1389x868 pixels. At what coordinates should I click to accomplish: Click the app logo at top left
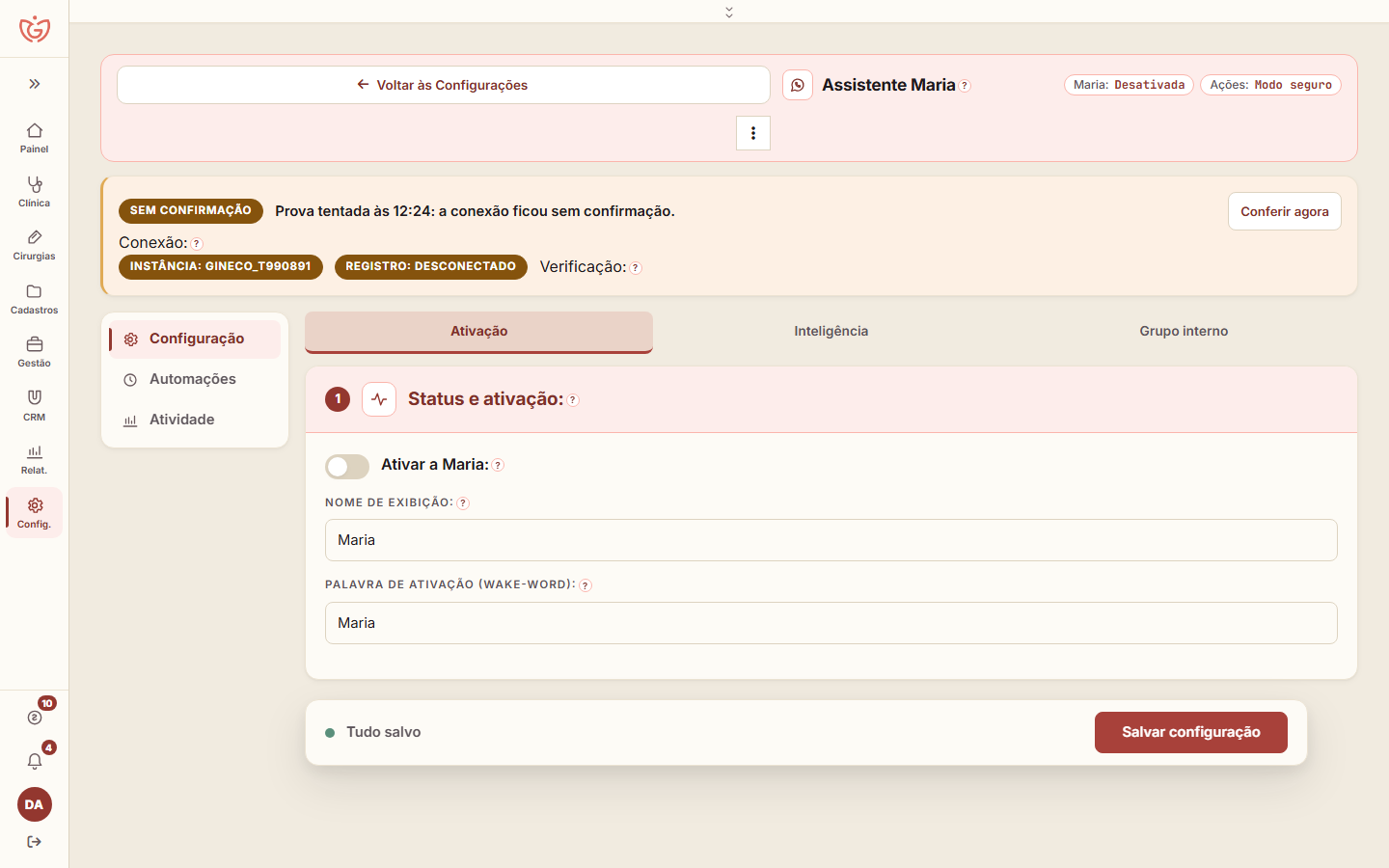[35, 29]
